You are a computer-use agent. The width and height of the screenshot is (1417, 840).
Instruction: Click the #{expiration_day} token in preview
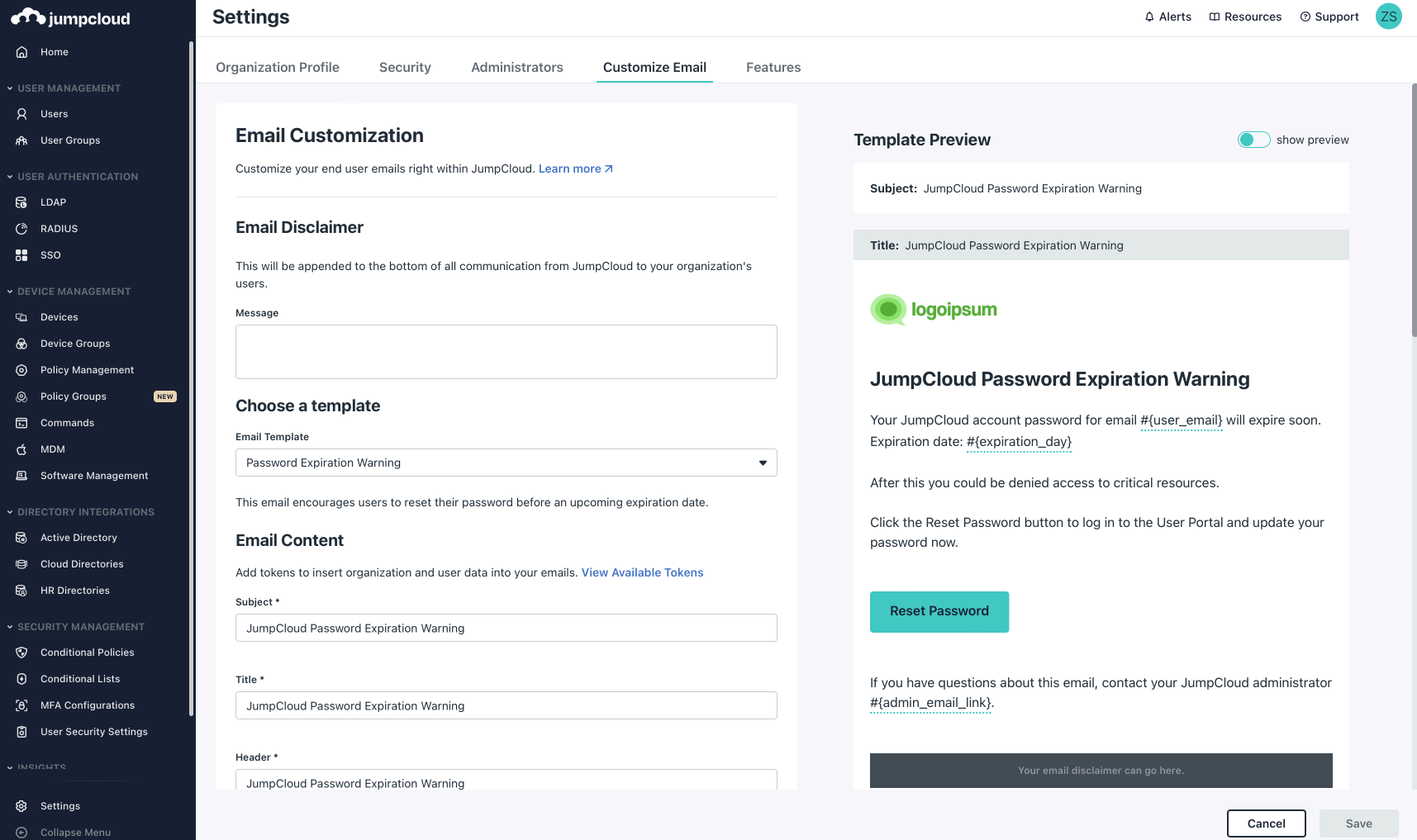1019,442
